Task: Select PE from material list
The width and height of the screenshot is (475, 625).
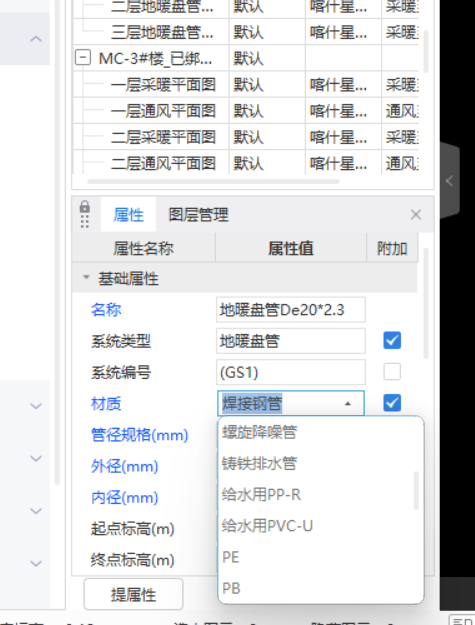Action: (321, 557)
